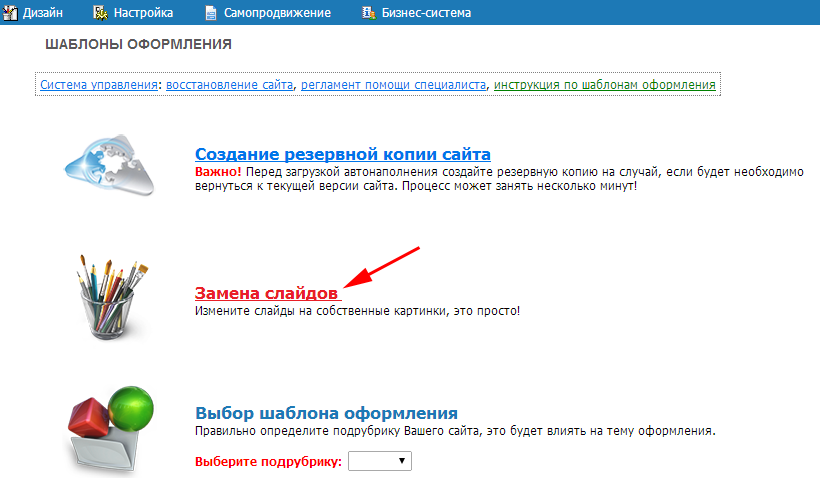This screenshot has width=820, height=478.
Task: Click the Дизайн menu icon
Action: 10,13
